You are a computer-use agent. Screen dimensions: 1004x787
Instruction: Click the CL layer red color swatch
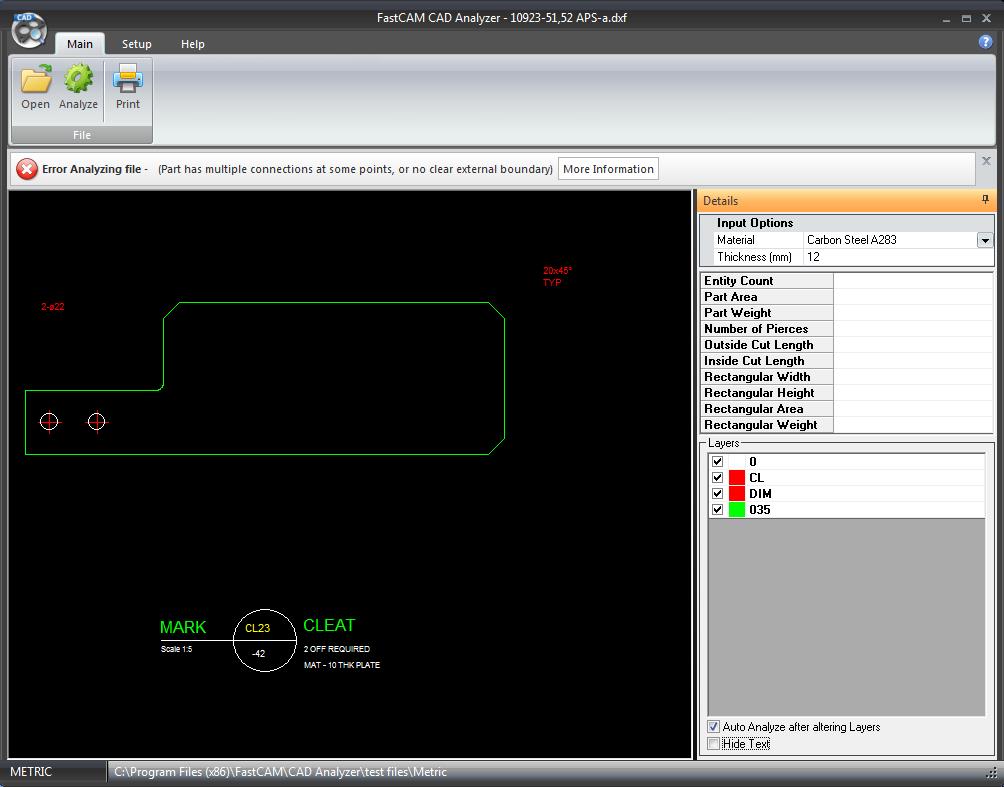click(x=737, y=477)
